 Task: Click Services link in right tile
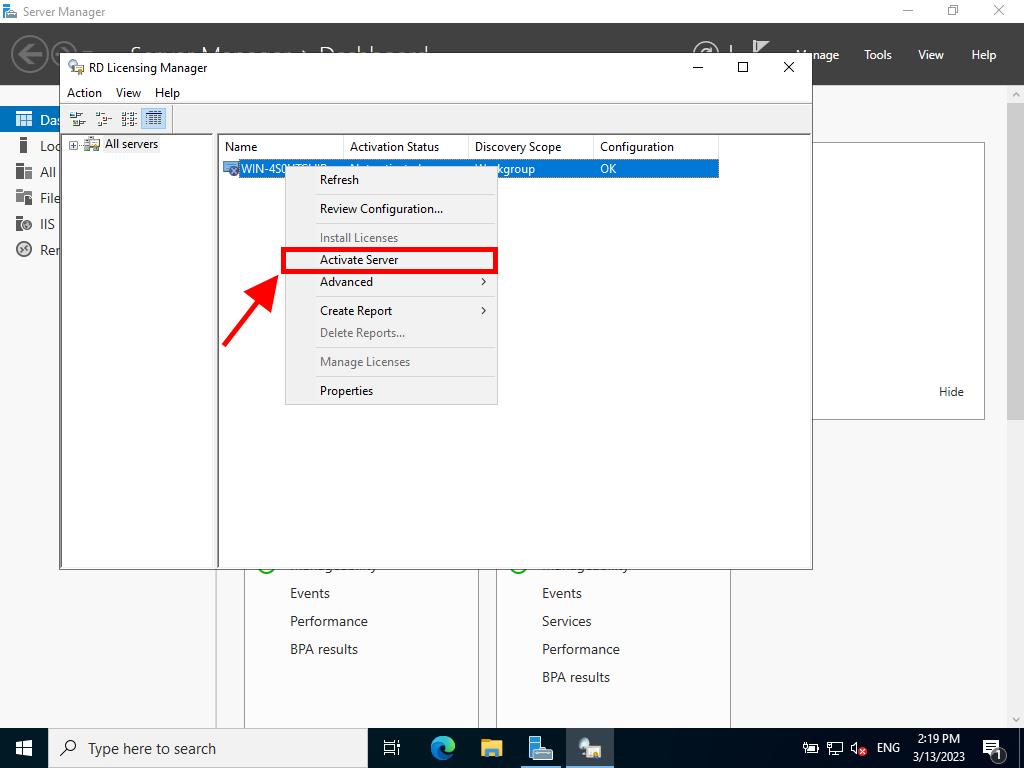566,621
